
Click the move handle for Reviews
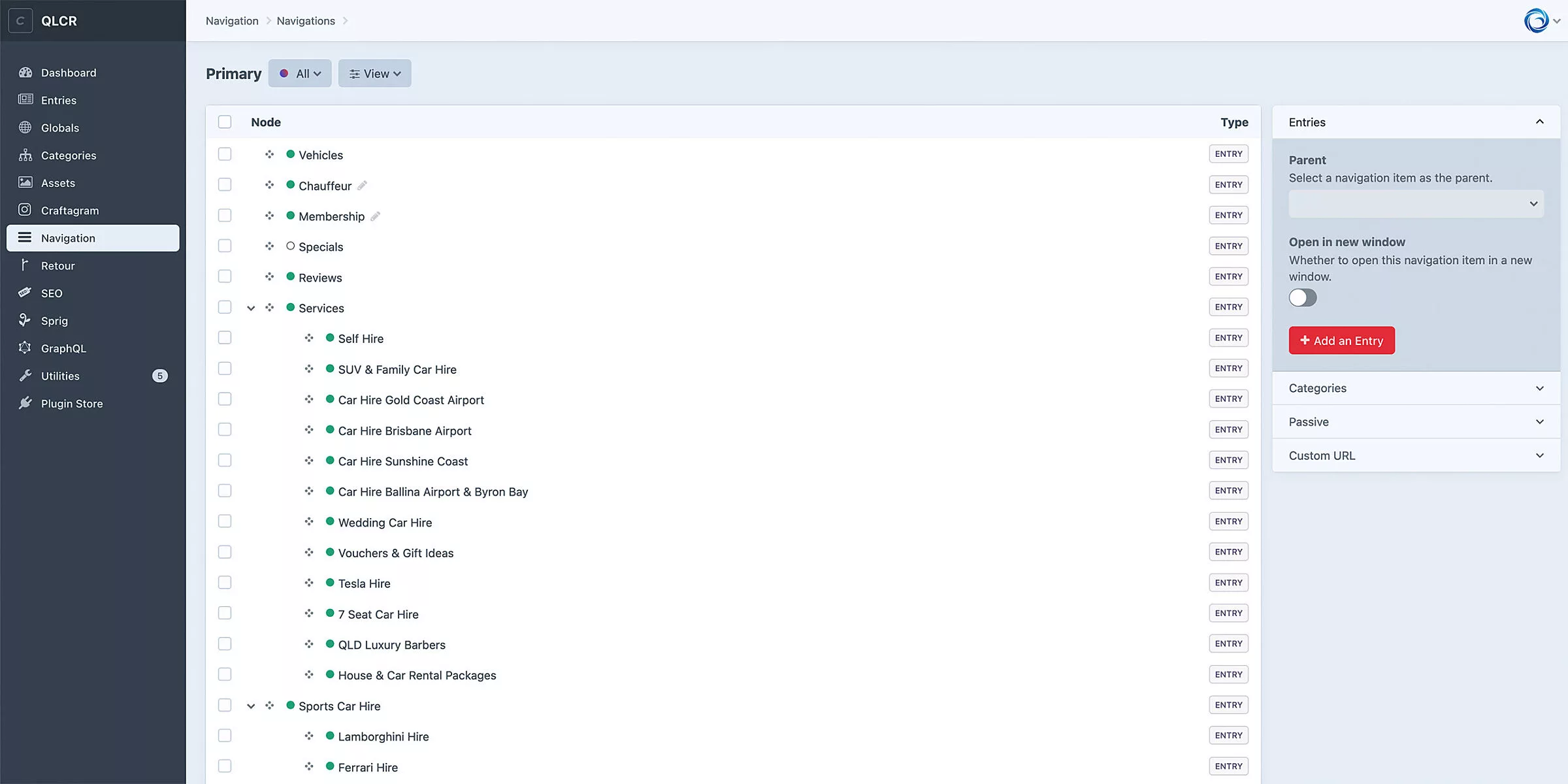pyautogui.click(x=269, y=277)
